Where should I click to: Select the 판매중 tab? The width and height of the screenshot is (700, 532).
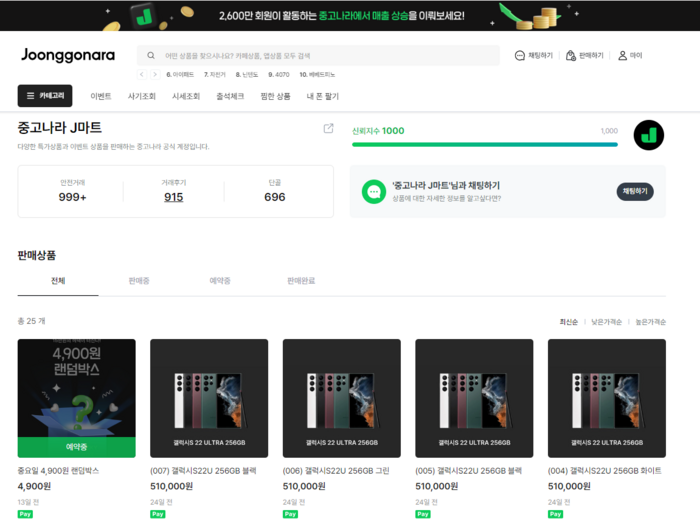(x=139, y=281)
